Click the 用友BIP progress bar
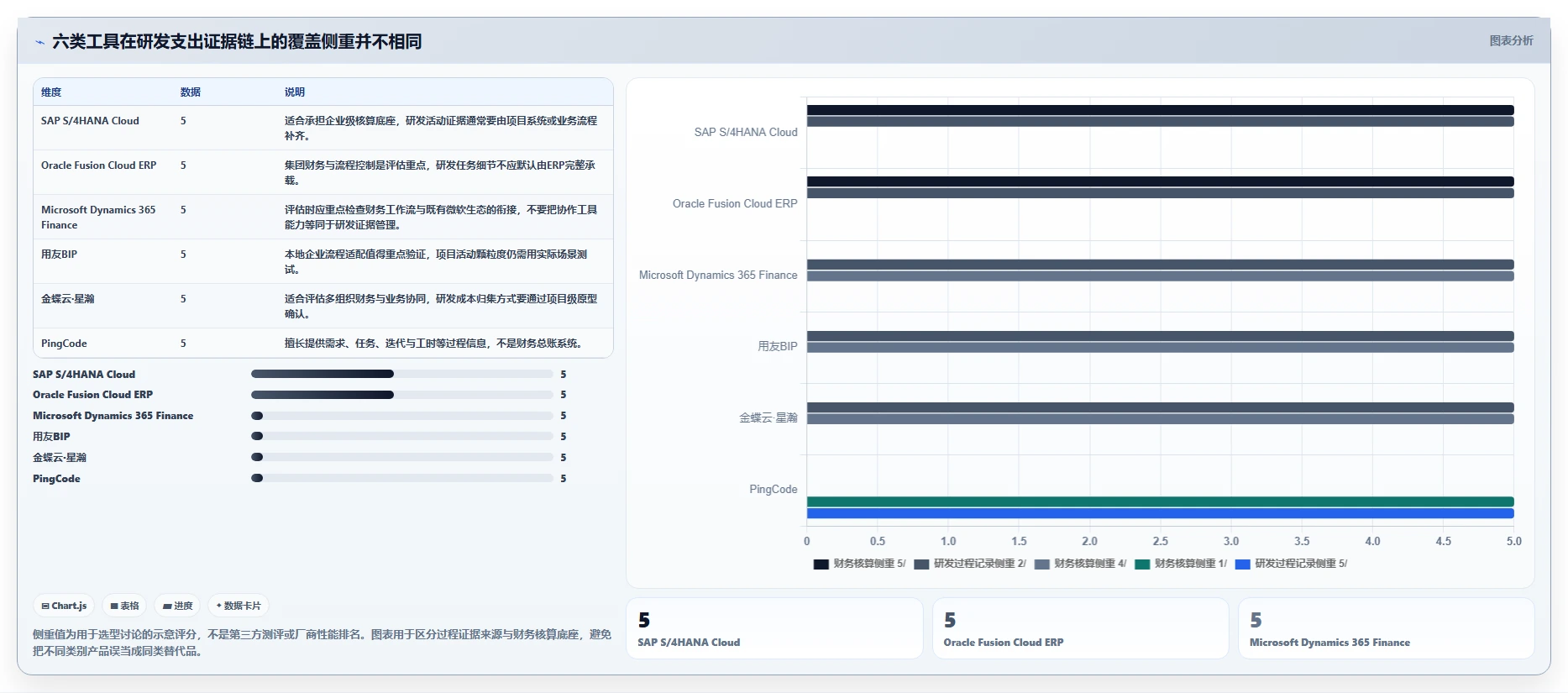The image size is (1568, 693). (x=401, y=437)
